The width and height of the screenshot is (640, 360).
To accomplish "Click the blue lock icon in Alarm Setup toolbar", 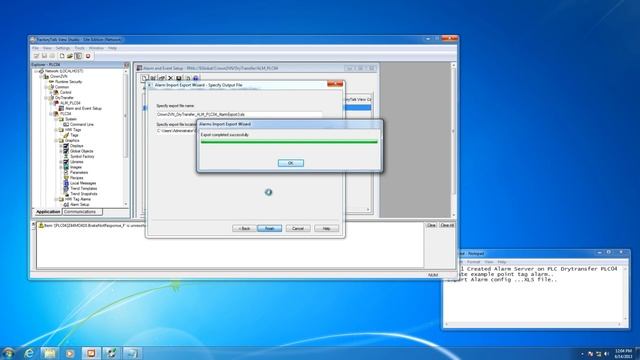I will [196, 78].
